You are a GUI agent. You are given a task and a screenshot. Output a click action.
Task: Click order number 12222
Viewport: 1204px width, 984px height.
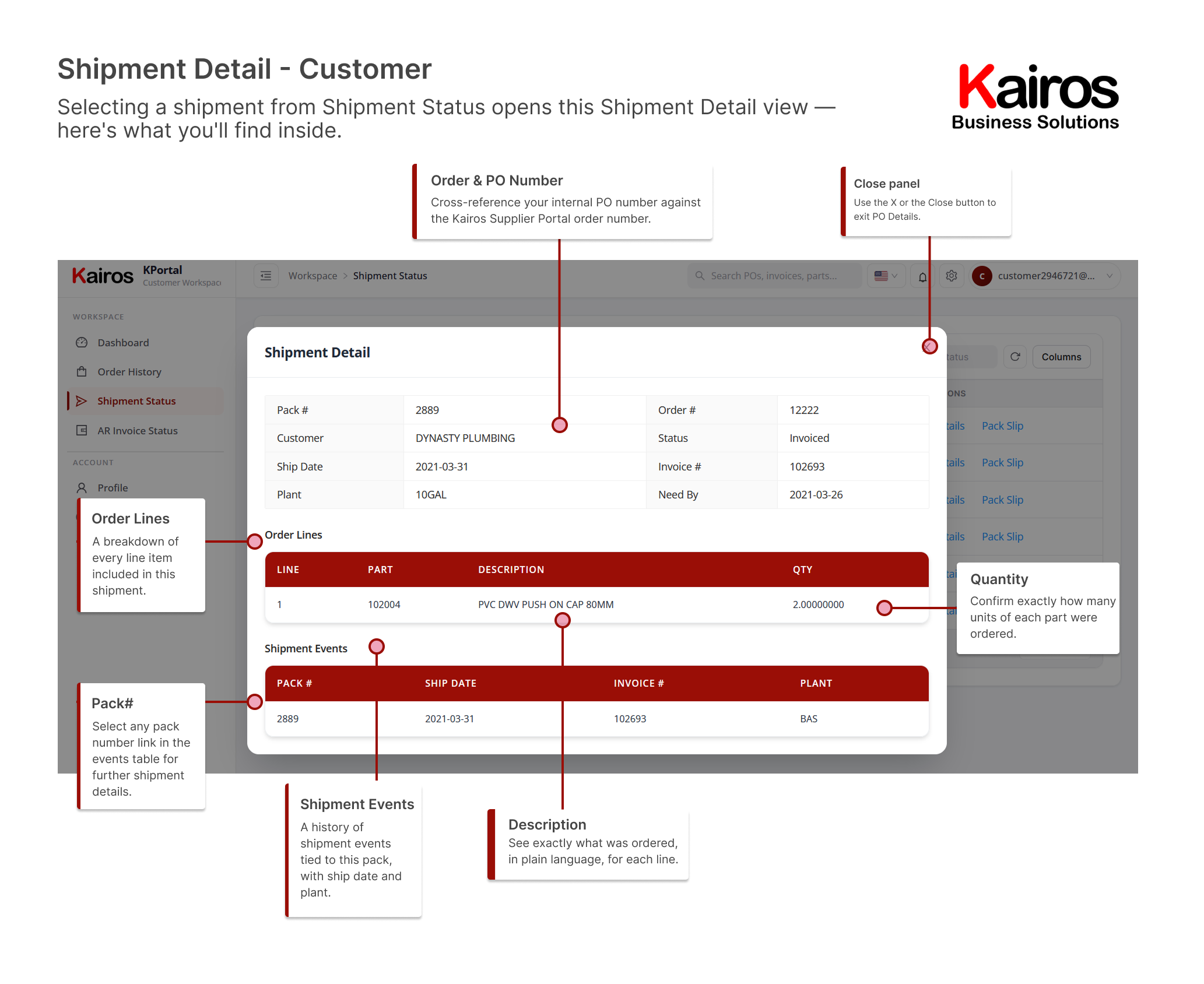[x=804, y=410]
